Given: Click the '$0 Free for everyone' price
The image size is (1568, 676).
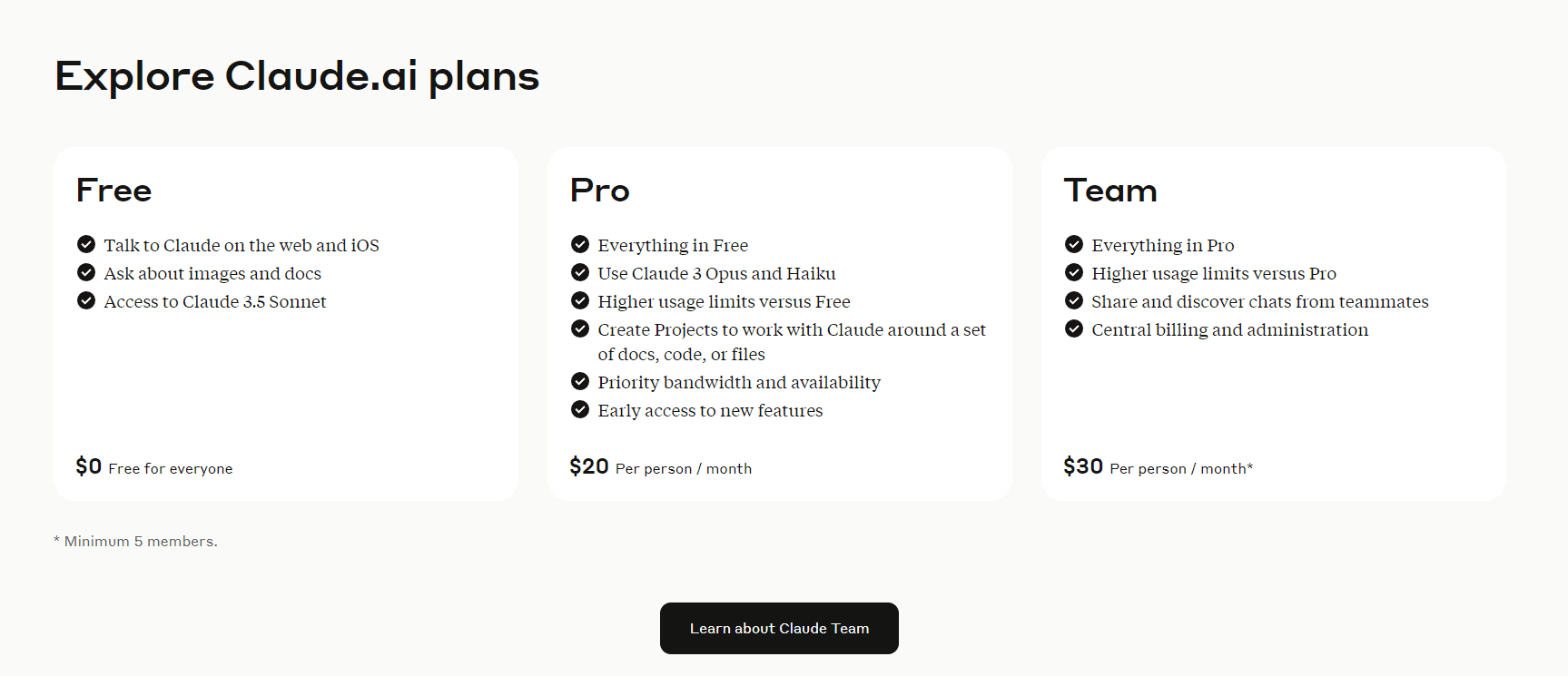Looking at the screenshot, I should (x=154, y=466).
